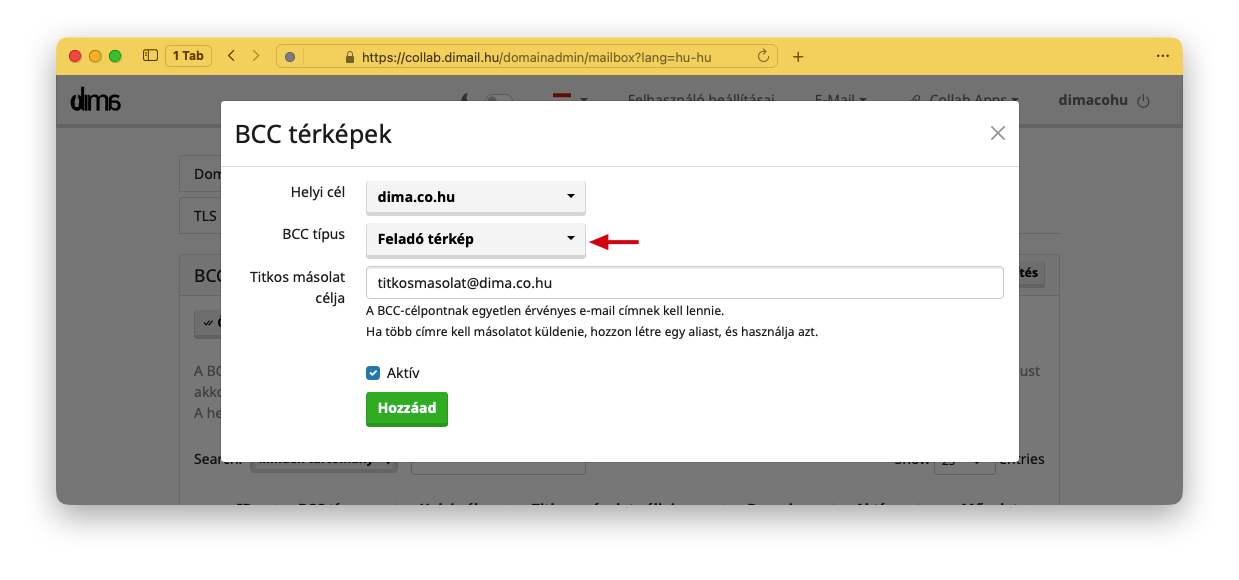The width and height of the screenshot is (1239, 580).
Task: Click the browser forward arrow
Action: coord(256,56)
